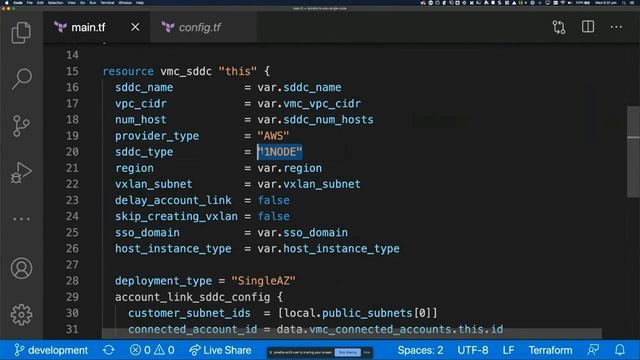This screenshot has height=360, width=640.
Task: Split the editor to the right
Action: (588, 27)
